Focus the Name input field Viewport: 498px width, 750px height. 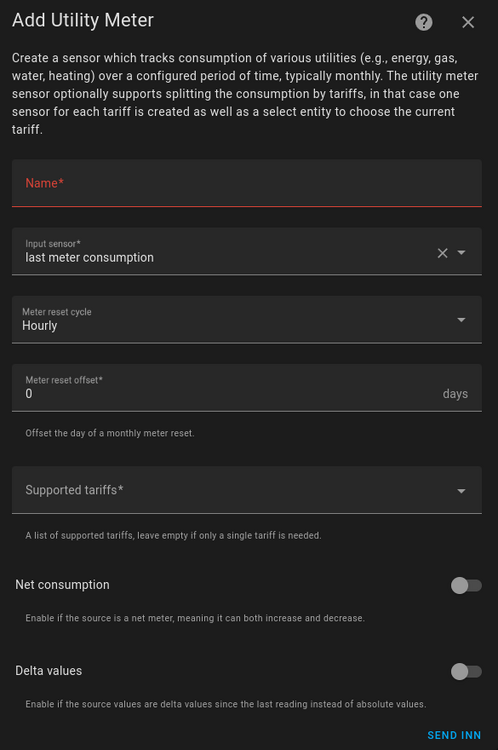247,183
